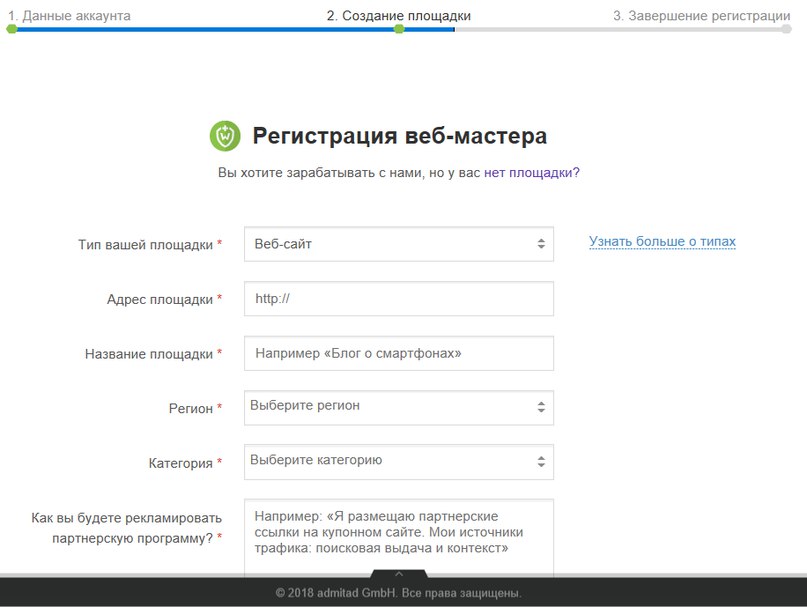Click the 'Регистрация веб-мастера' heading

(x=399, y=136)
